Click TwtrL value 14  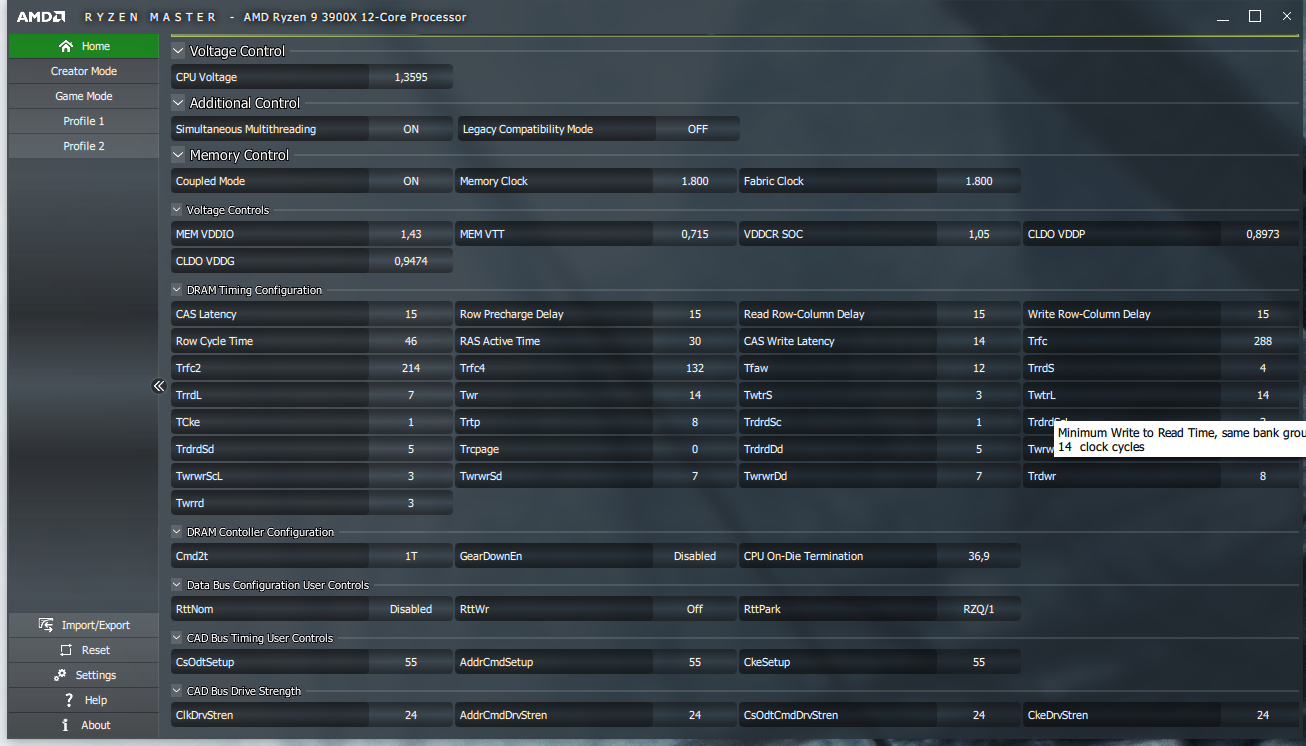coord(1263,395)
